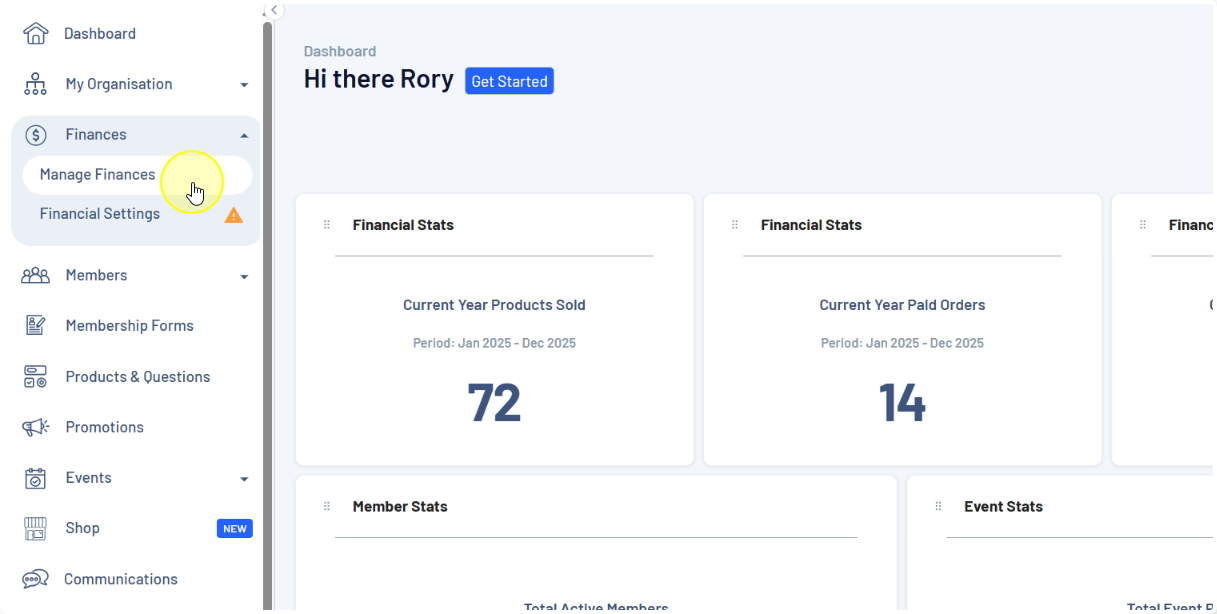This screenshot has width=1217, height=614.
Task: Click the Communications chat bubbles icon
Action: click(x=35, y=579)
